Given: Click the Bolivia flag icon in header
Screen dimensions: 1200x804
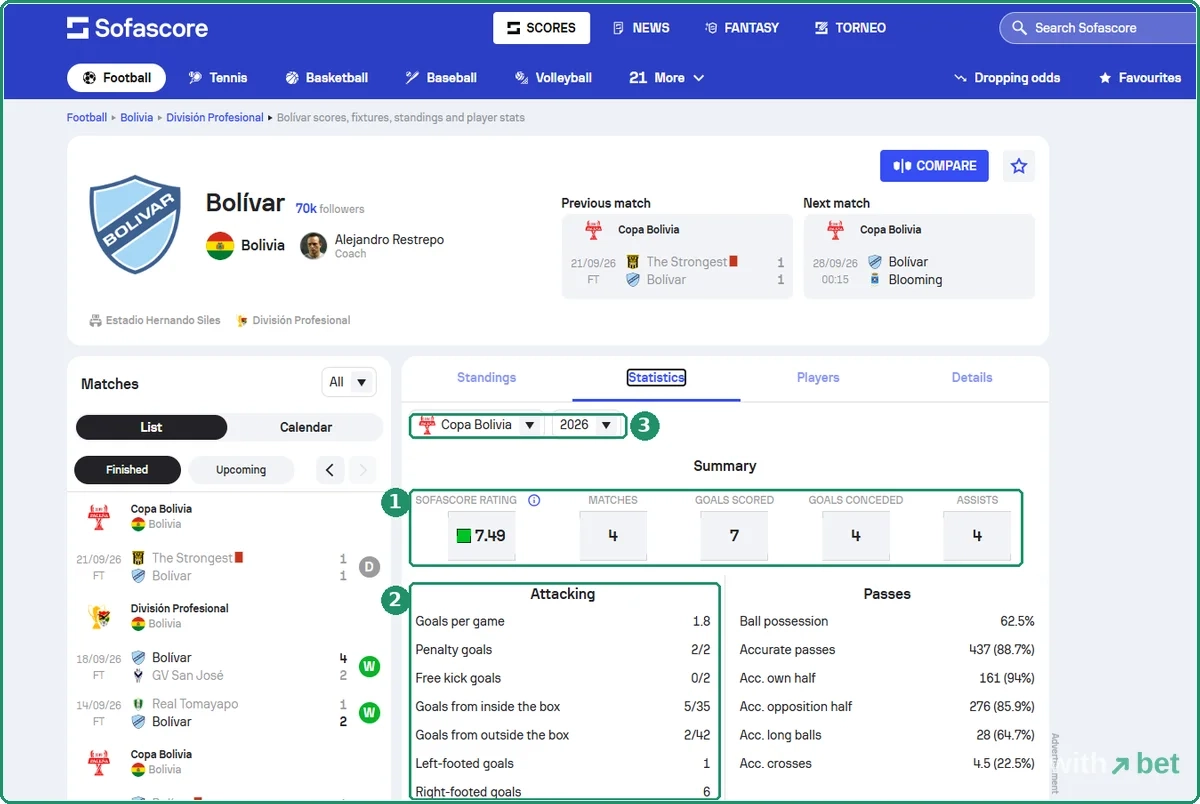Looking at the screenshot, I should [x=220, y=246].
